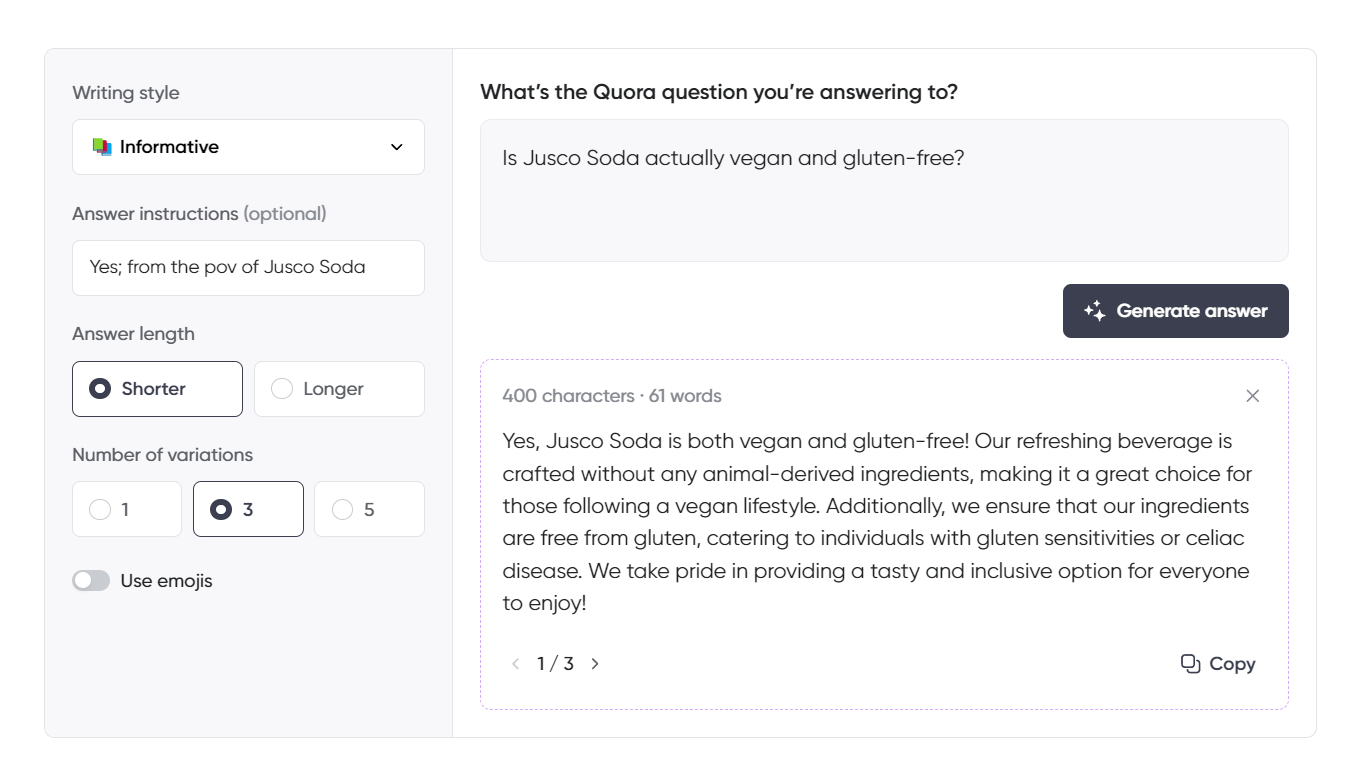Click the Copy button for the answer

(1218, 663)
